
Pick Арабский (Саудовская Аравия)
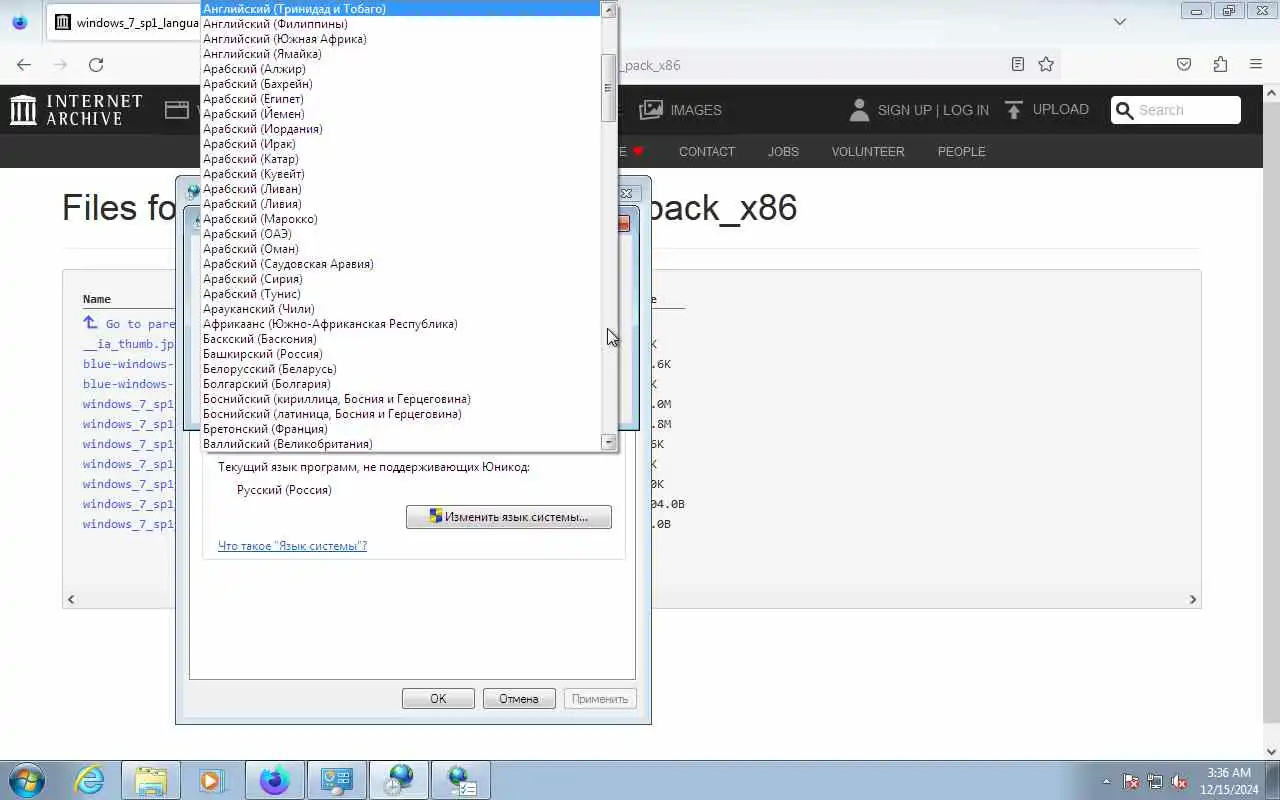400,264
